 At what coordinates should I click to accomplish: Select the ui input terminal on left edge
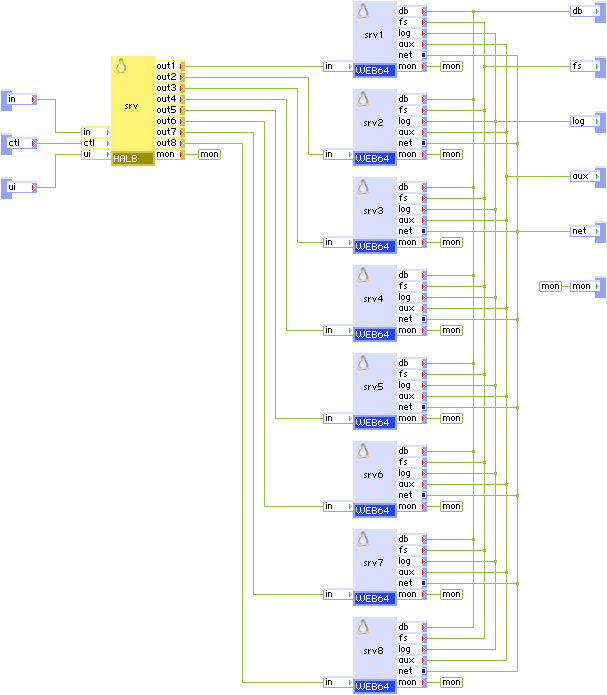point(21,187)
